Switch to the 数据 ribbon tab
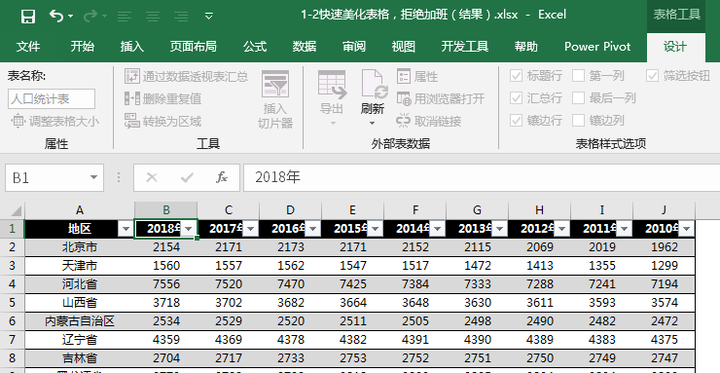The width and height of the screenshot is (720, 373). (304, 46)
